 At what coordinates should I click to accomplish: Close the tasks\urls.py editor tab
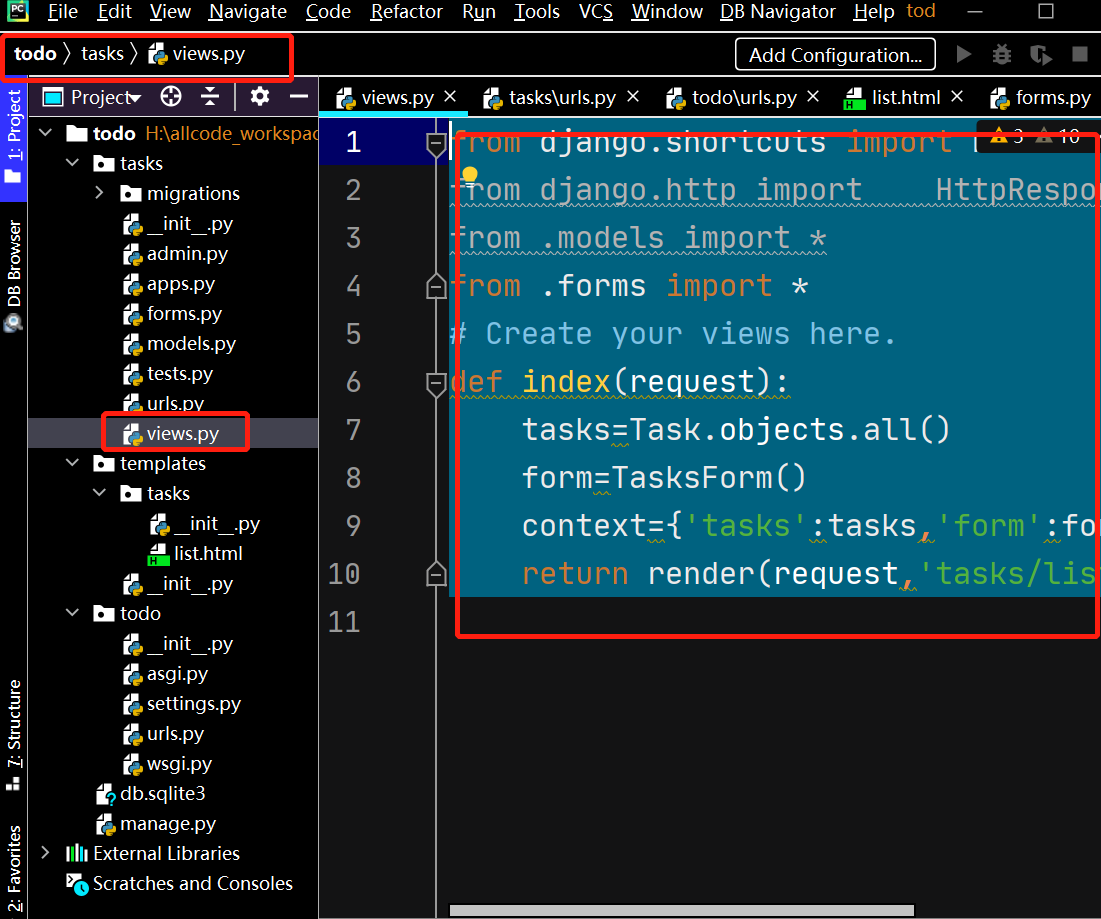coord(633,96)
